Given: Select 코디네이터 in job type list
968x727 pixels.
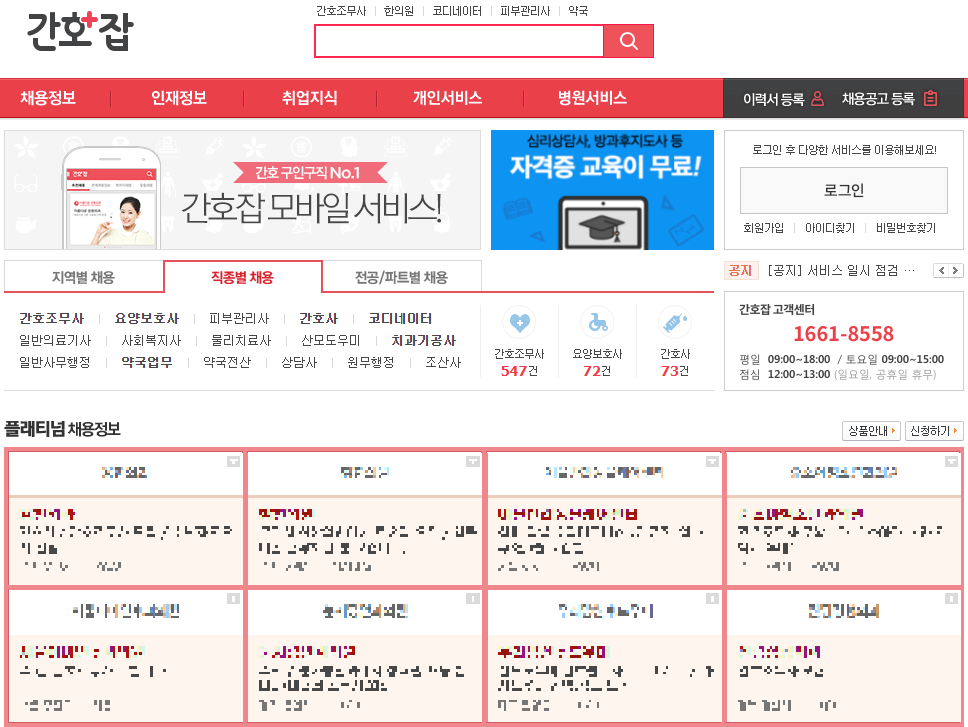Looking at the screenshot, I should (x=400, y=318).
